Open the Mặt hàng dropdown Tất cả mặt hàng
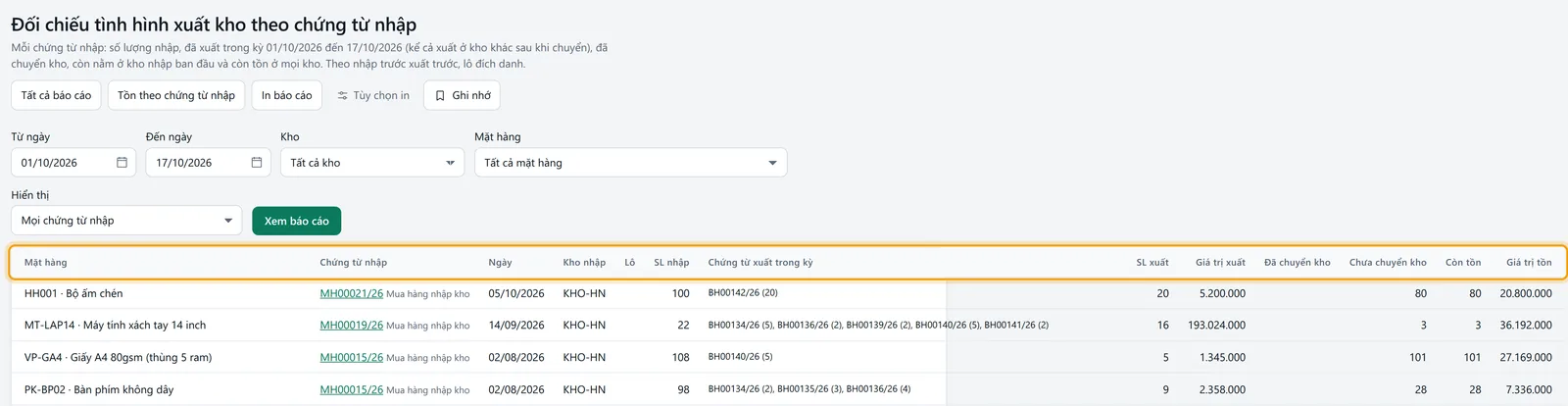1568x406 pixels. (x=631, y=163)
